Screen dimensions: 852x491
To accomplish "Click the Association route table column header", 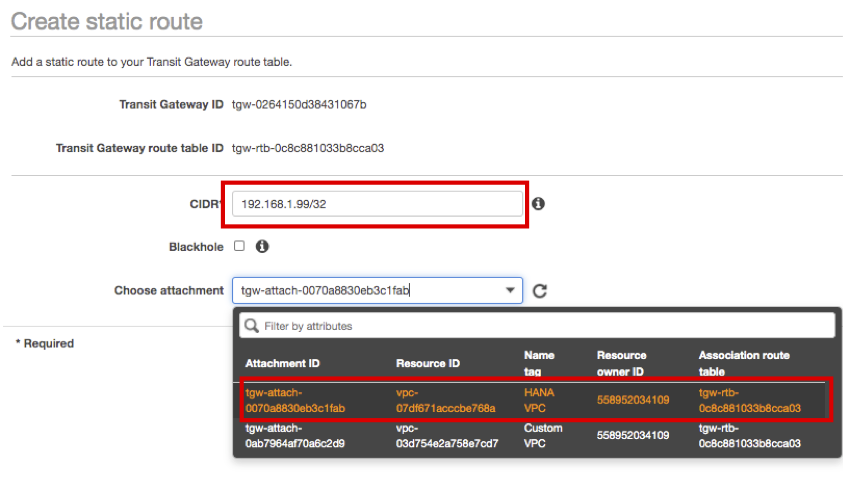I will tap(743, 362).
